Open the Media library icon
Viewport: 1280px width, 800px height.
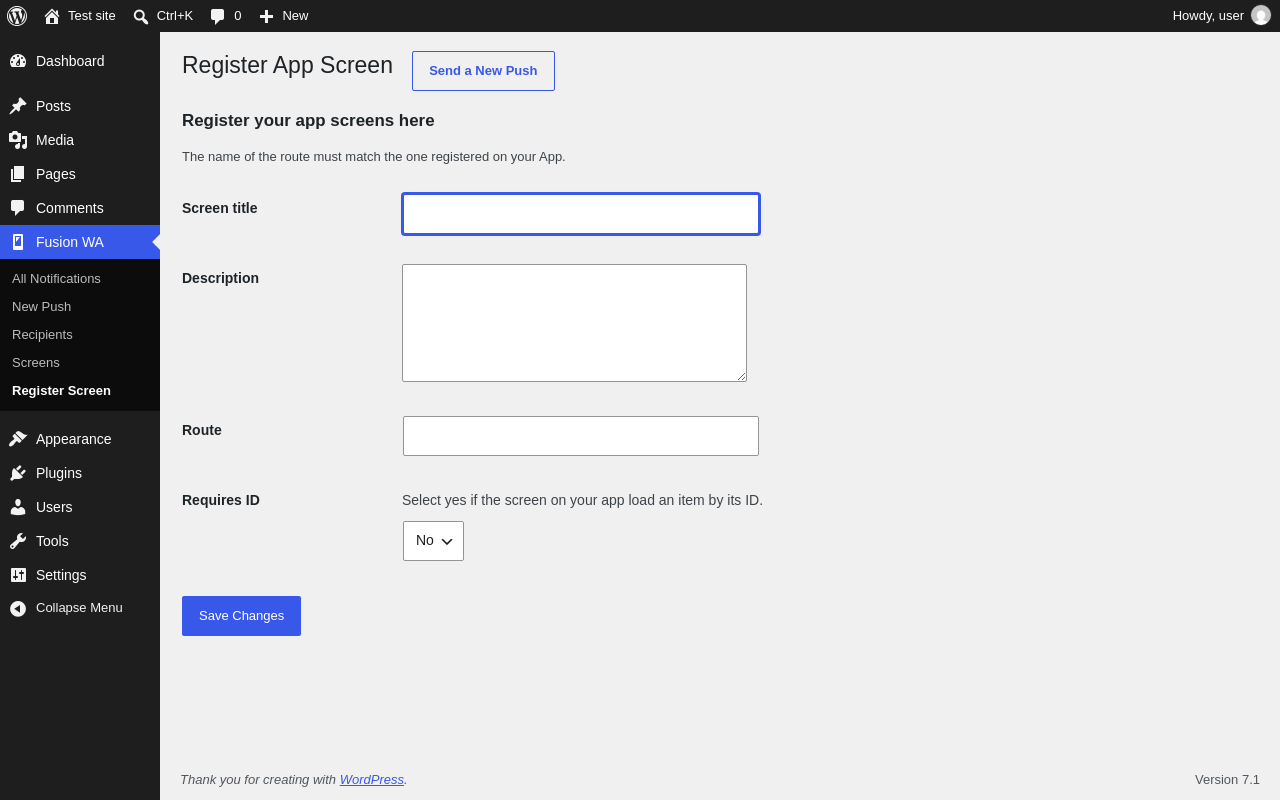click(x=18, y=140)
